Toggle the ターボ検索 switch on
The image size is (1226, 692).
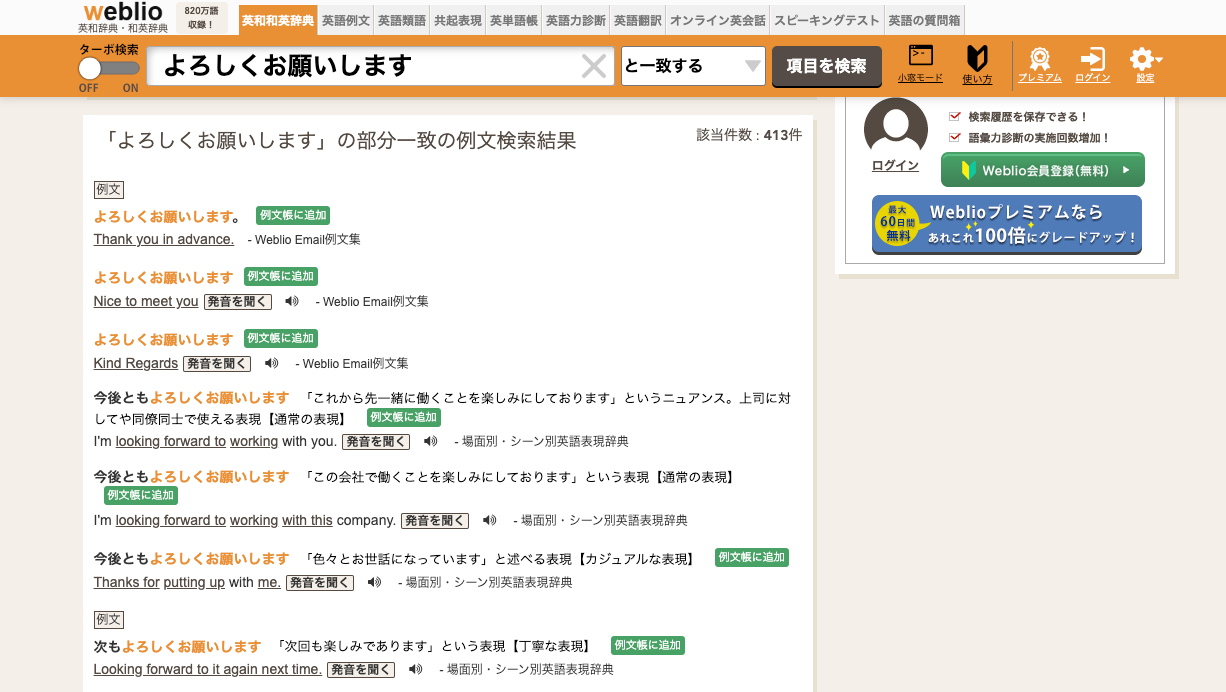109,68
